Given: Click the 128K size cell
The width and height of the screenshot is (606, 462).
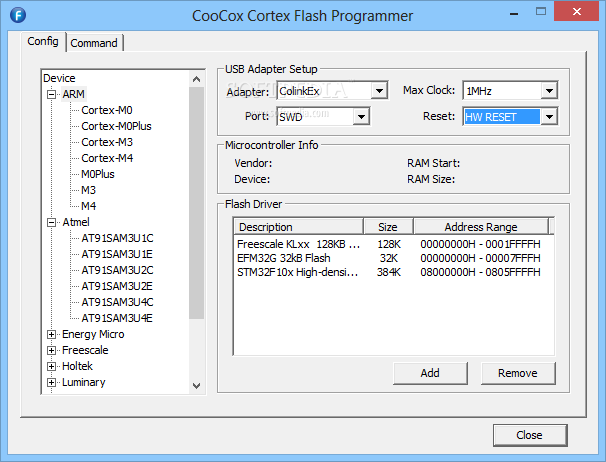Looking at the screenshot, I should 389,244.
